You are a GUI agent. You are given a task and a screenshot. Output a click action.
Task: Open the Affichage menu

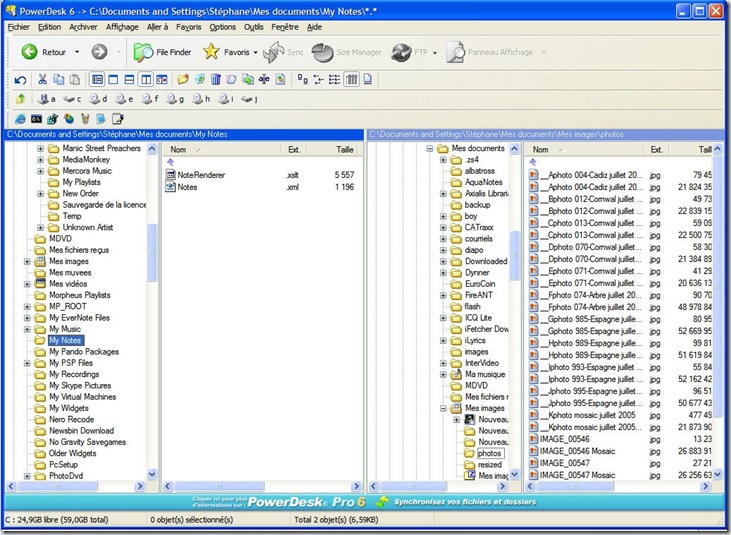click(122, 27)
